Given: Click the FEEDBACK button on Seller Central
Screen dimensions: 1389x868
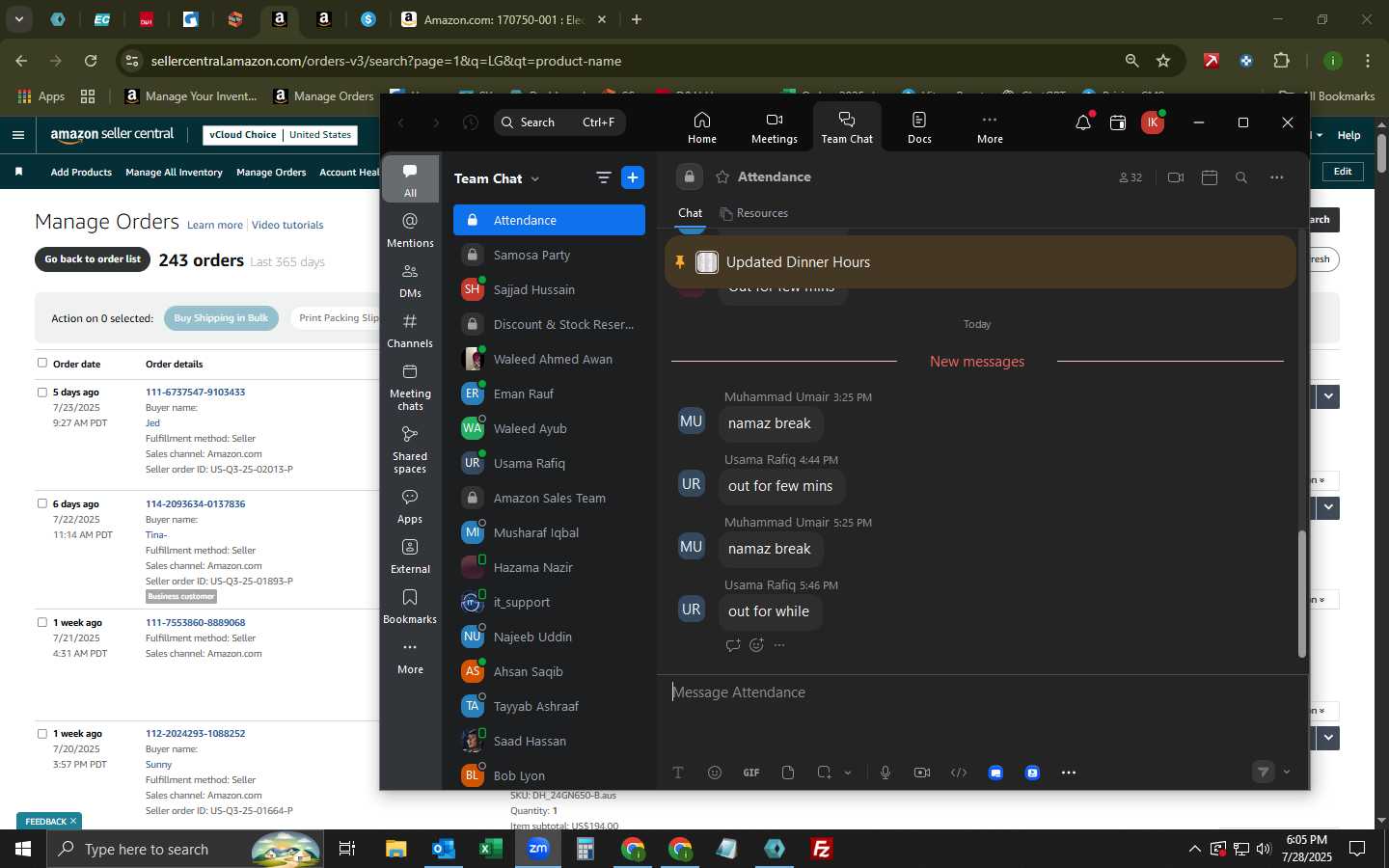Looking at the screenshot, I should tap(49, 821).
